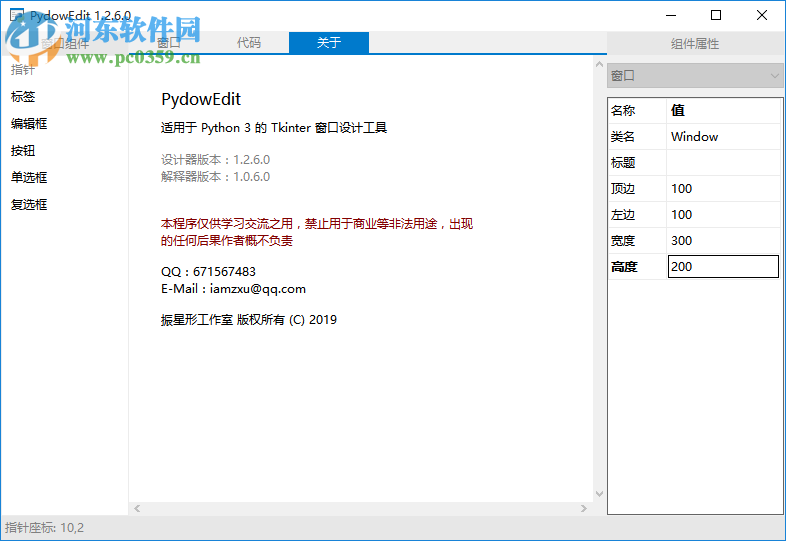Click the 值 column header
Image resolution: width=786 pixels, height=541 pixels.
723,110
